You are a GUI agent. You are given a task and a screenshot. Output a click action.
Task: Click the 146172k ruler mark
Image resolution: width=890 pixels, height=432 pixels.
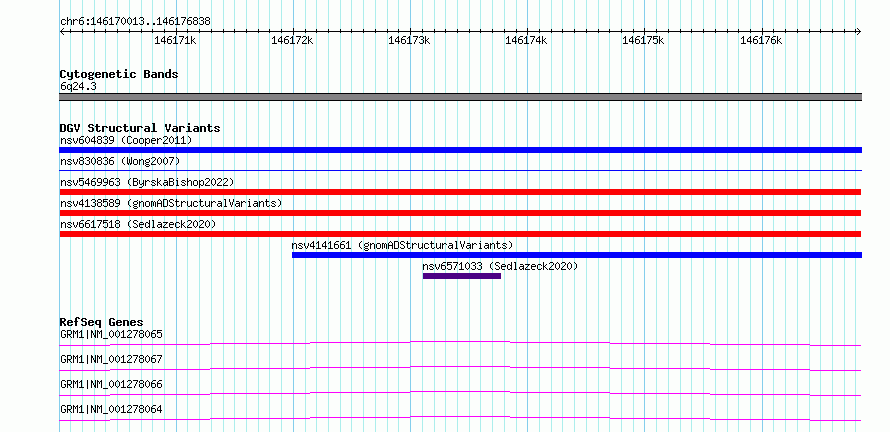click(x=292, y=41)
